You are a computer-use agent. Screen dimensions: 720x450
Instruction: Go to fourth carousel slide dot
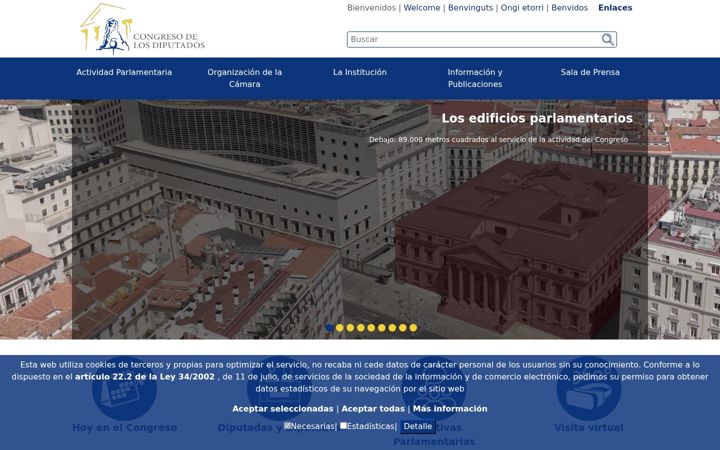point(361,328)
